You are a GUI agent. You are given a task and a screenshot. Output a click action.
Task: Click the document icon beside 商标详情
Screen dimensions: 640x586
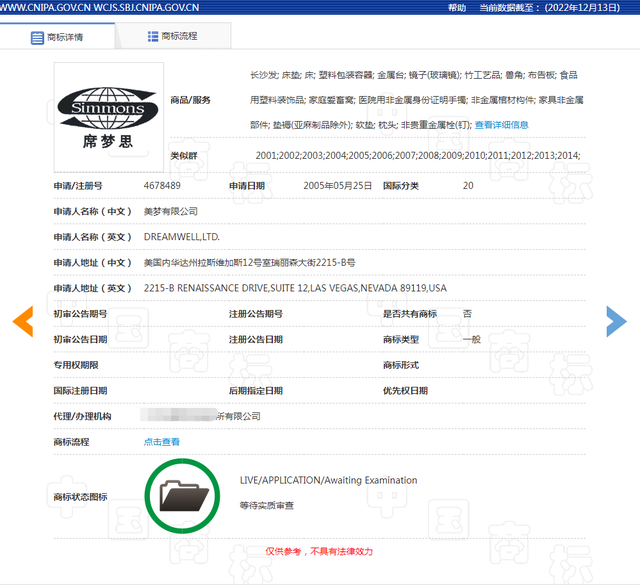pos(38,37)
